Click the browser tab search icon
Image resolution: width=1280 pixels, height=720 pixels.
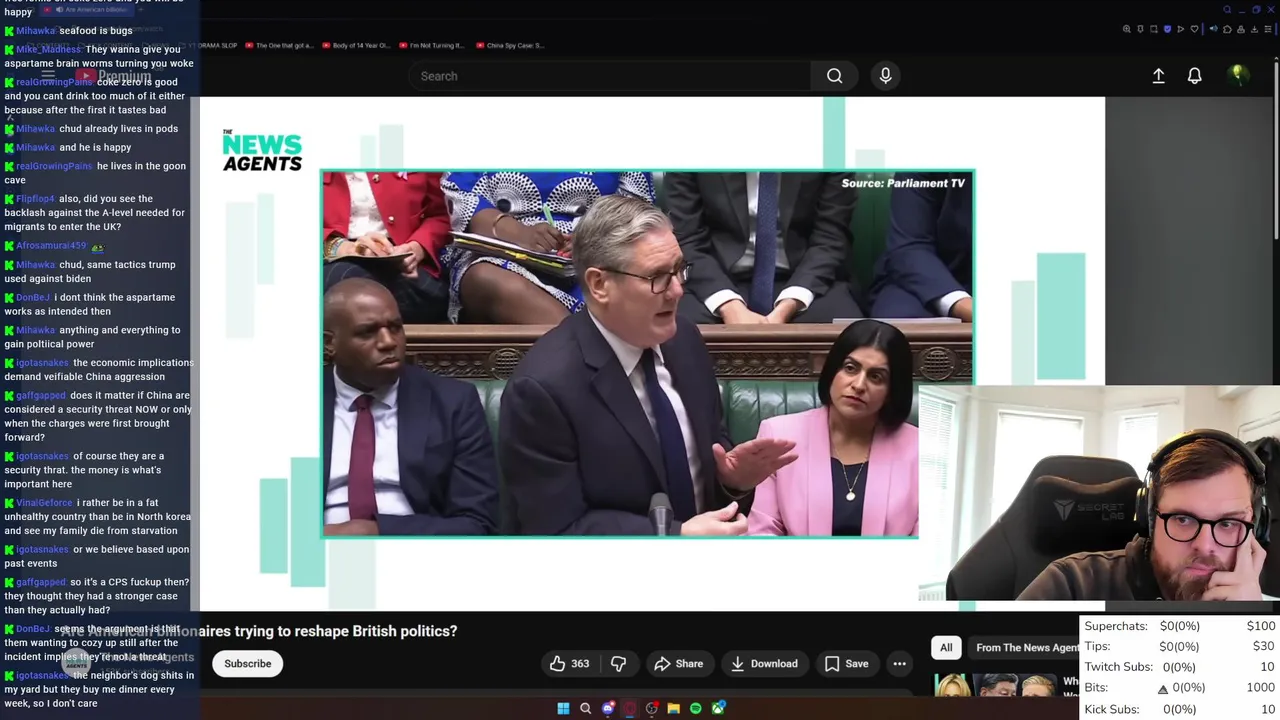(1227, 9)
